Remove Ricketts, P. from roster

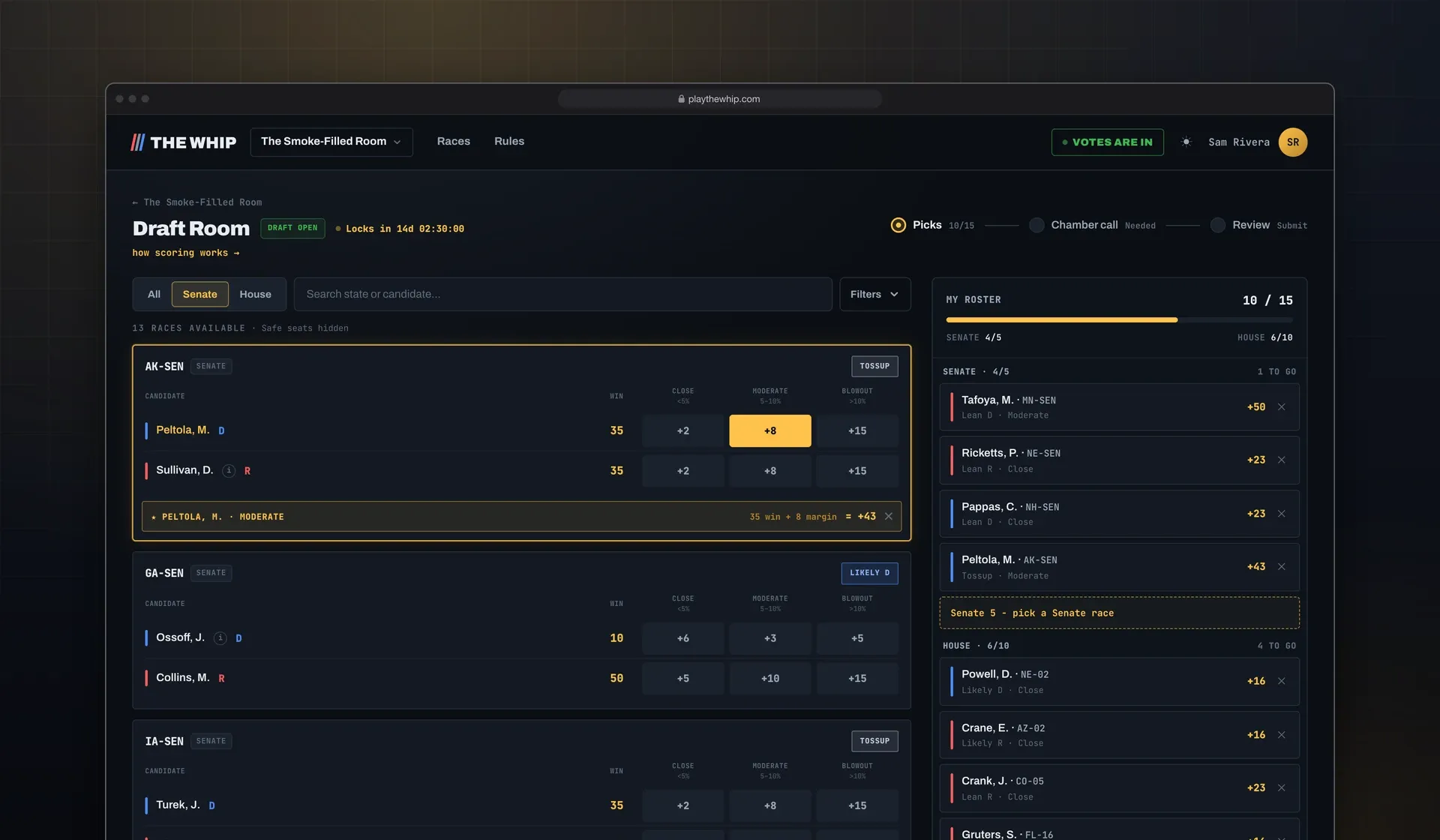click(x=1282, y=460)
